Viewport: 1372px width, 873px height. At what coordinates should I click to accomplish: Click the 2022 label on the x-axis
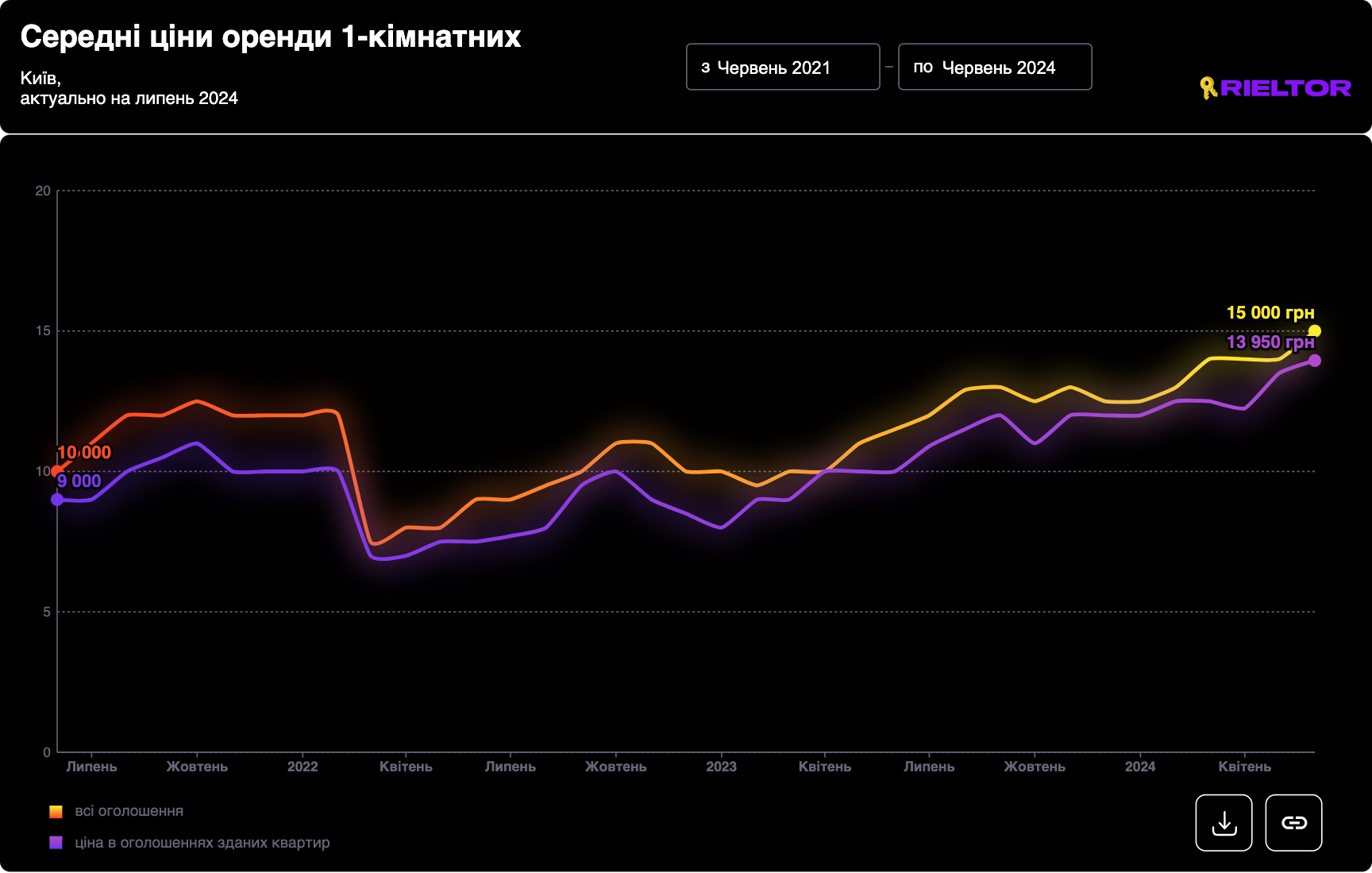(x=303, y=767)
